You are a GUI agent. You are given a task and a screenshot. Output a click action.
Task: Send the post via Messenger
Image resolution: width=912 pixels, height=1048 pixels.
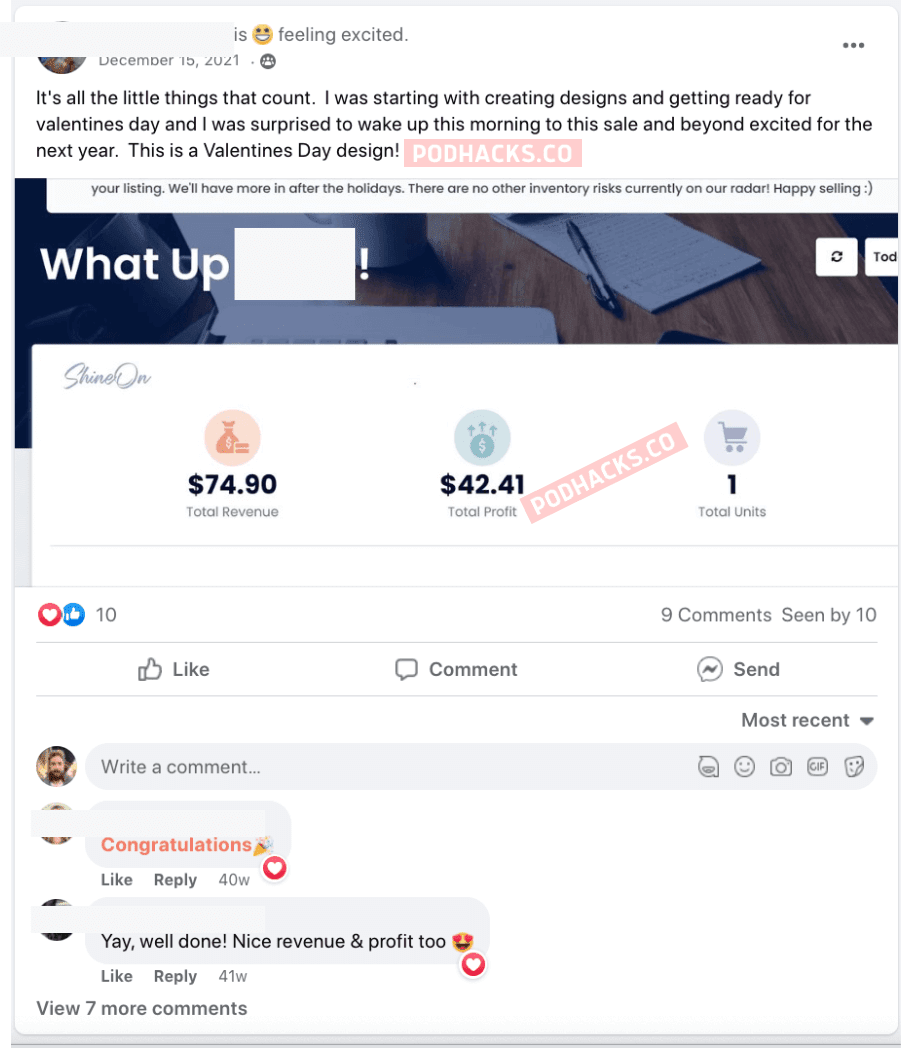tap(738, 669)
